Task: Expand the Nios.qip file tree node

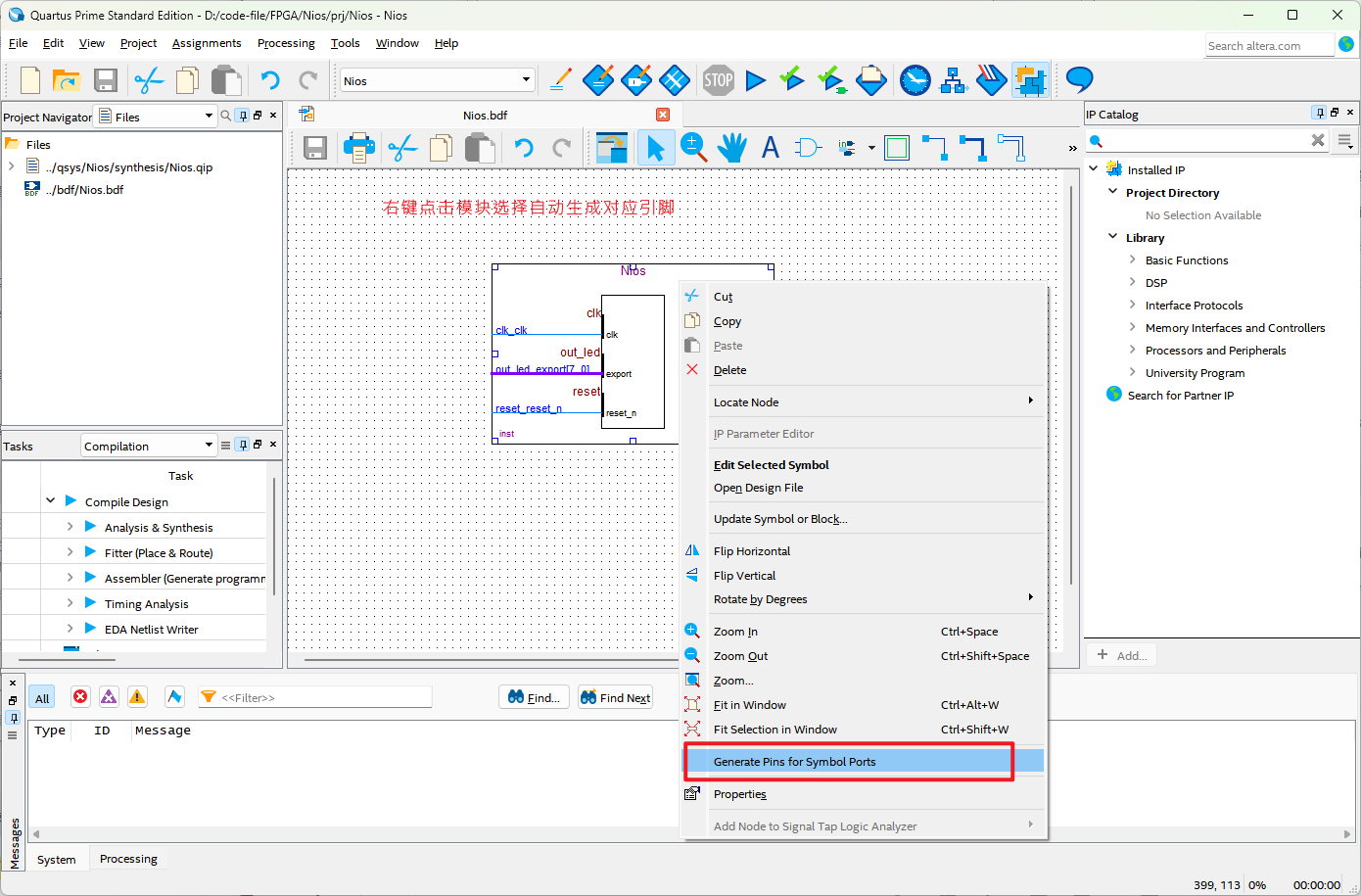Action: 12,166
